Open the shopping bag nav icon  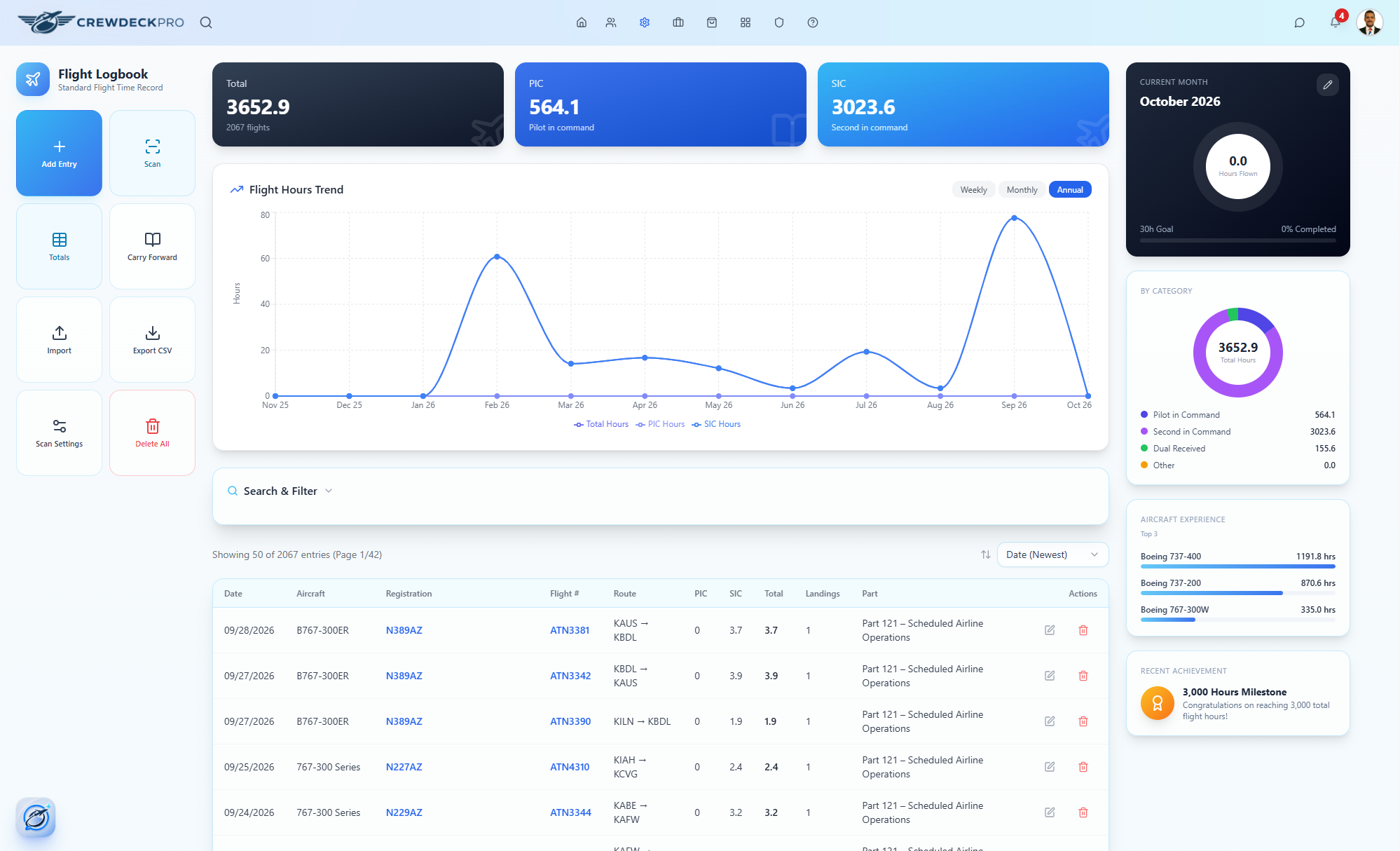pos(712,22)
